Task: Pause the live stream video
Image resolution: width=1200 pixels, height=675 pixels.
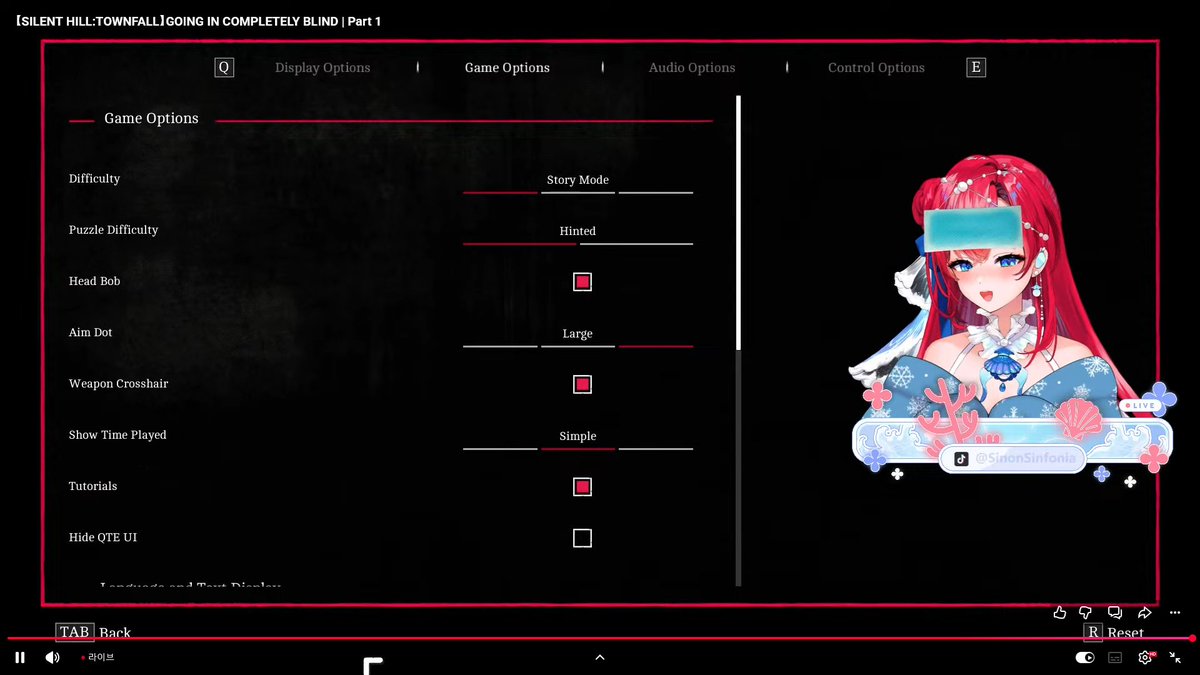Action: coord(20,658)
